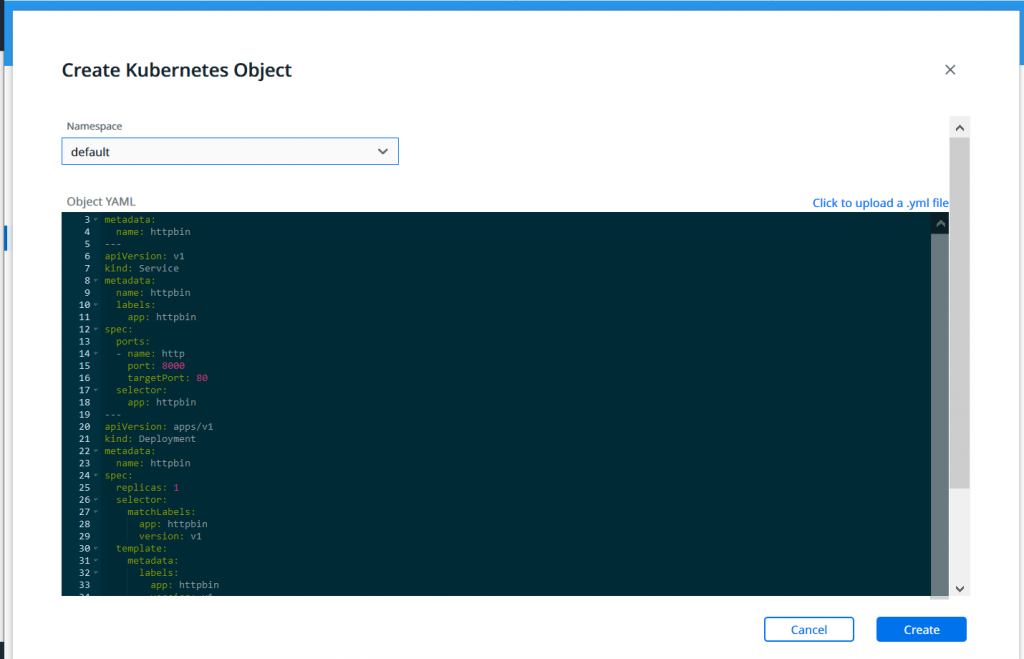The image size is (1024, 659).
Task: Collapse the labels block at line 10
Action: (96, 305)
